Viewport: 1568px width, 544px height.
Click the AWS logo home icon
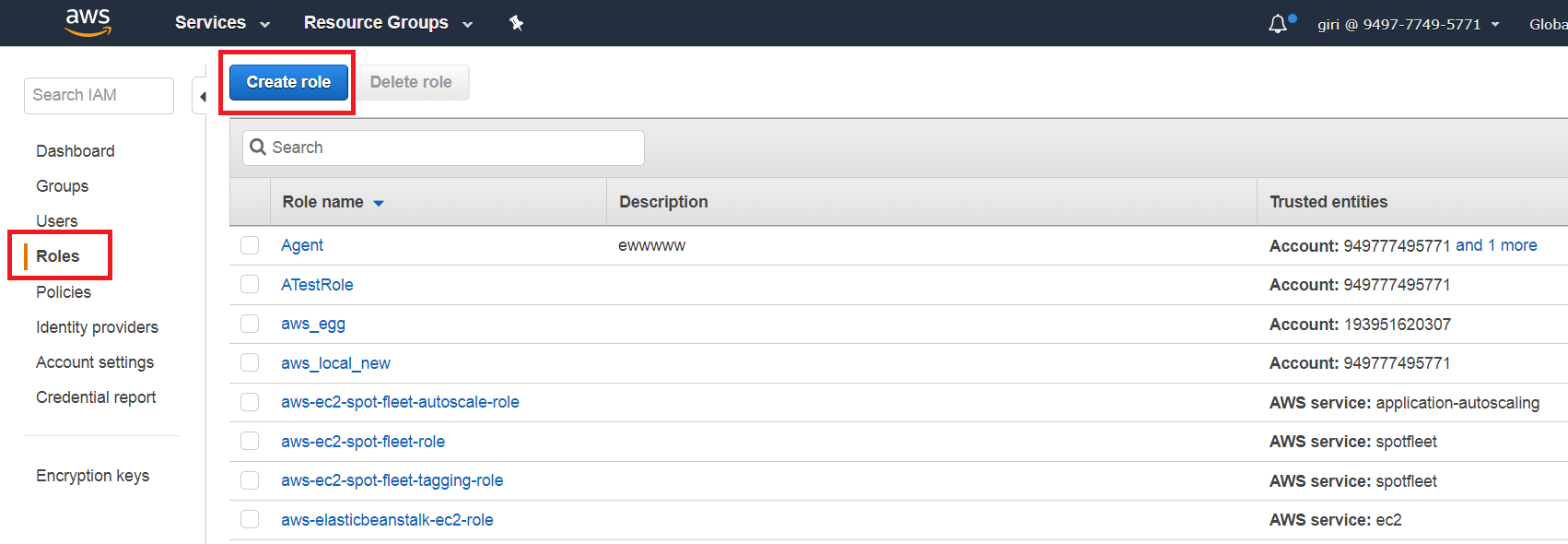point(88,22)
